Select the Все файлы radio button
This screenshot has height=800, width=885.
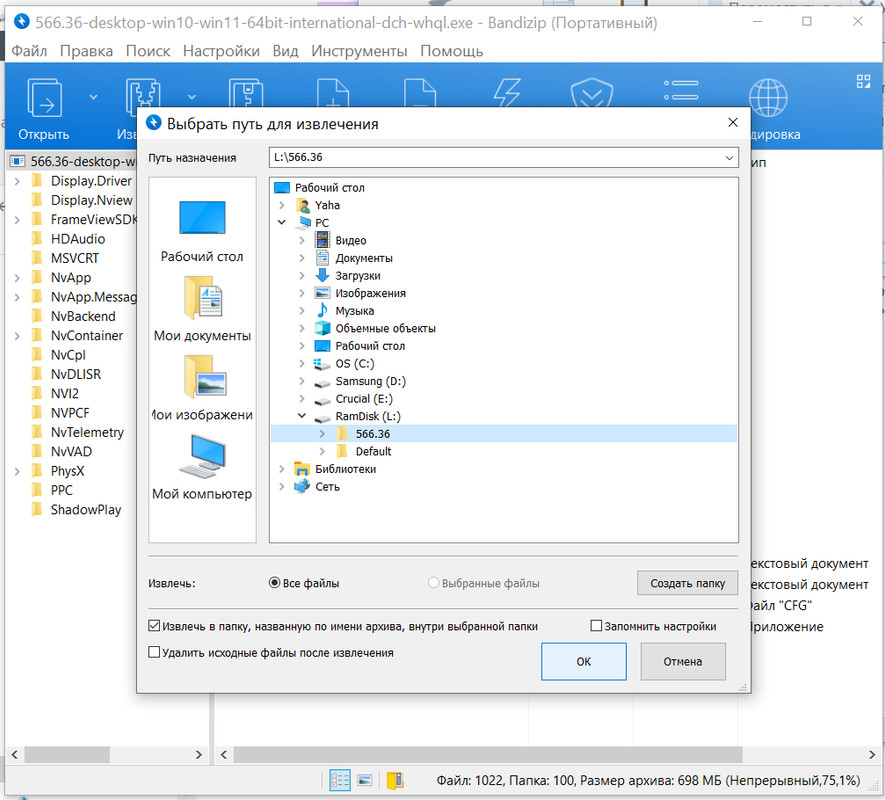coord(274,583)
